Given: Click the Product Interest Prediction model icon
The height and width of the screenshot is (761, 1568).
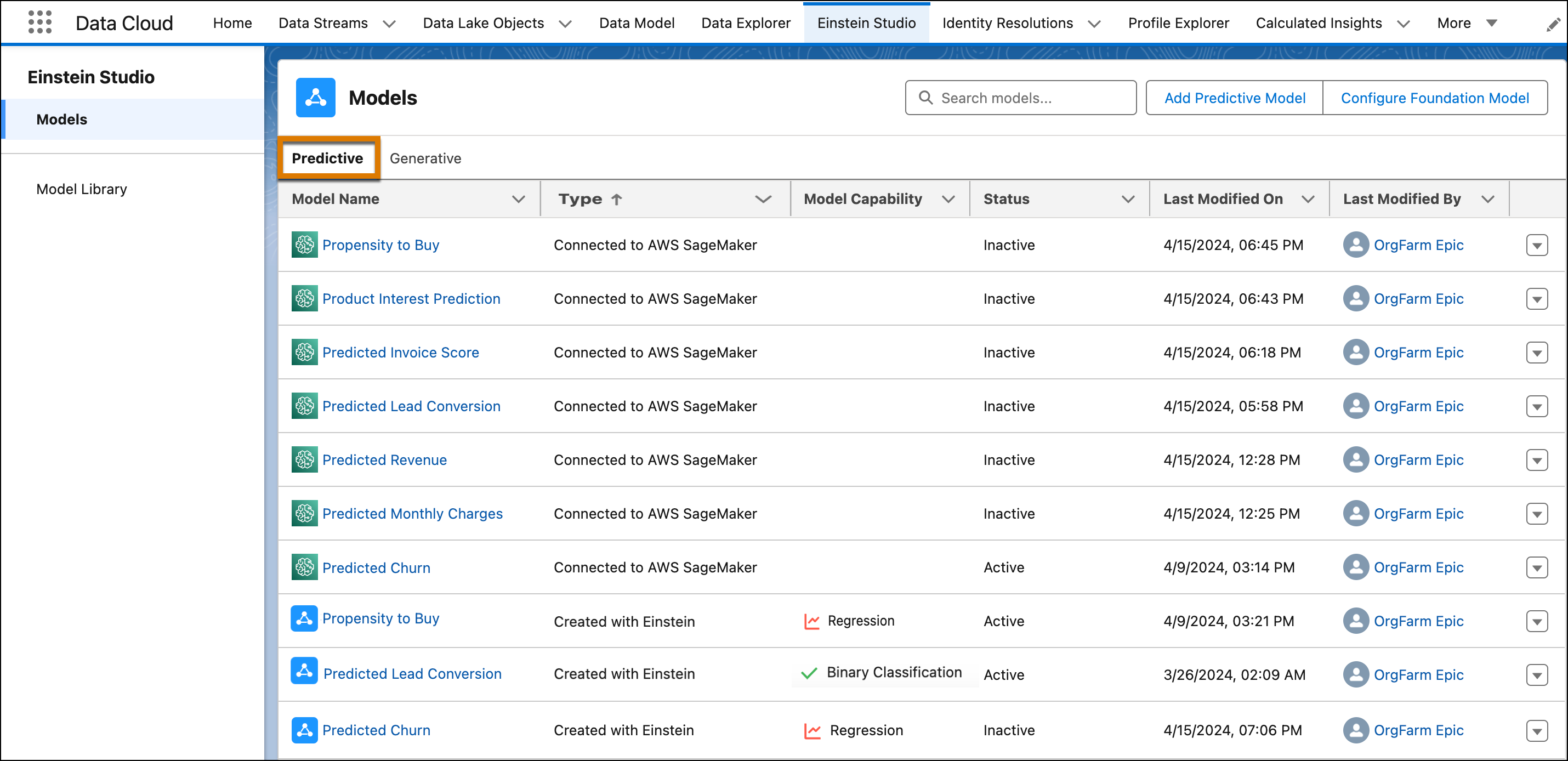Looking at the screenshot, I should [304, 298].
